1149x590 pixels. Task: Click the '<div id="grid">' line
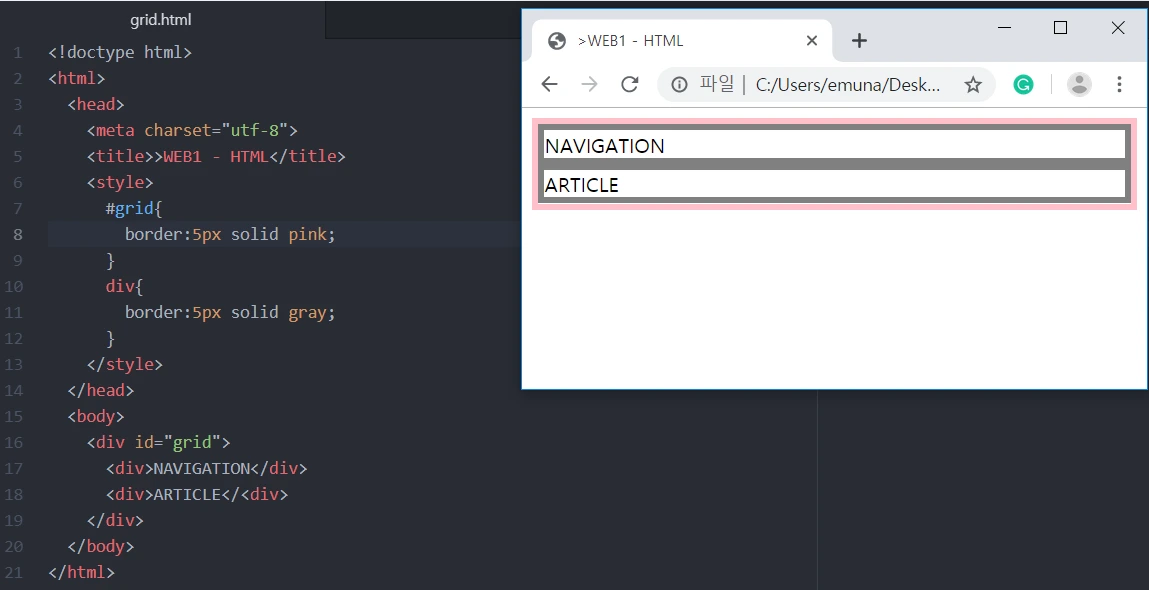158,442
